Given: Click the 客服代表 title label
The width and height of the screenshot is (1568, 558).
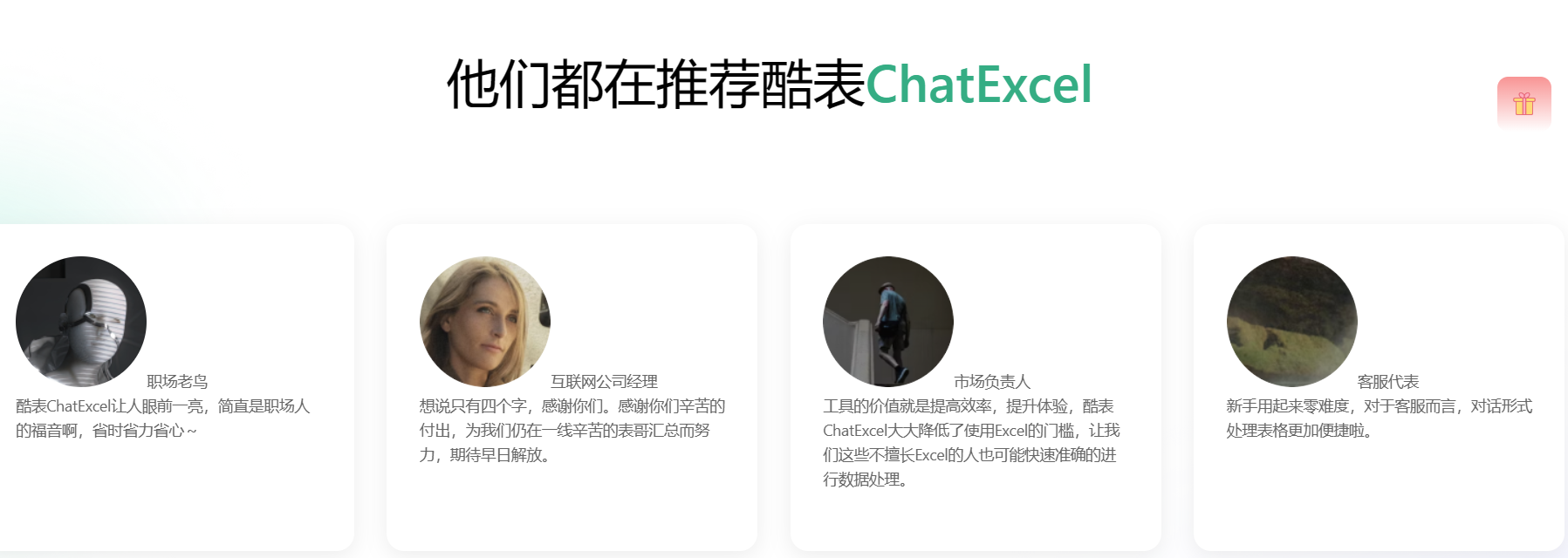Looking at the screenshot, I should 1388,382.
